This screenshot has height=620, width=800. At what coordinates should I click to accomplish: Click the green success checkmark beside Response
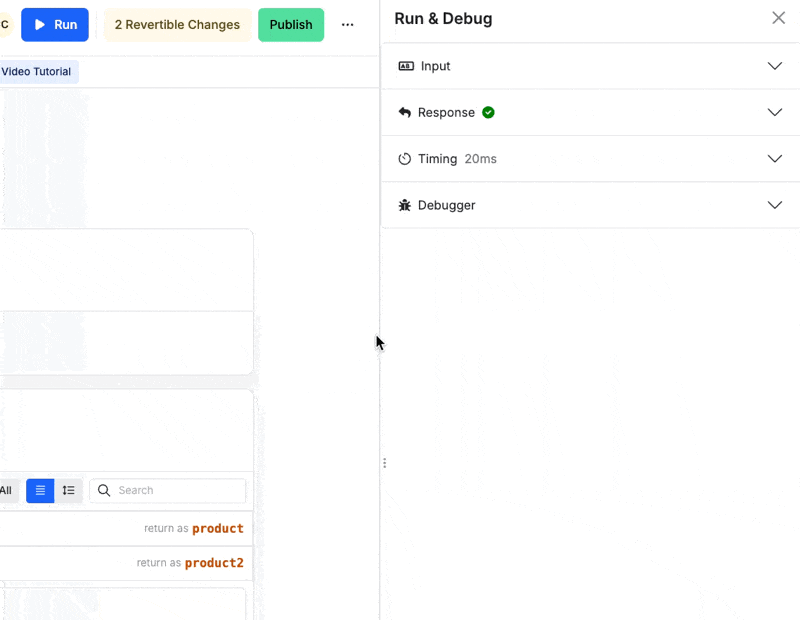(x=488, y=112)
